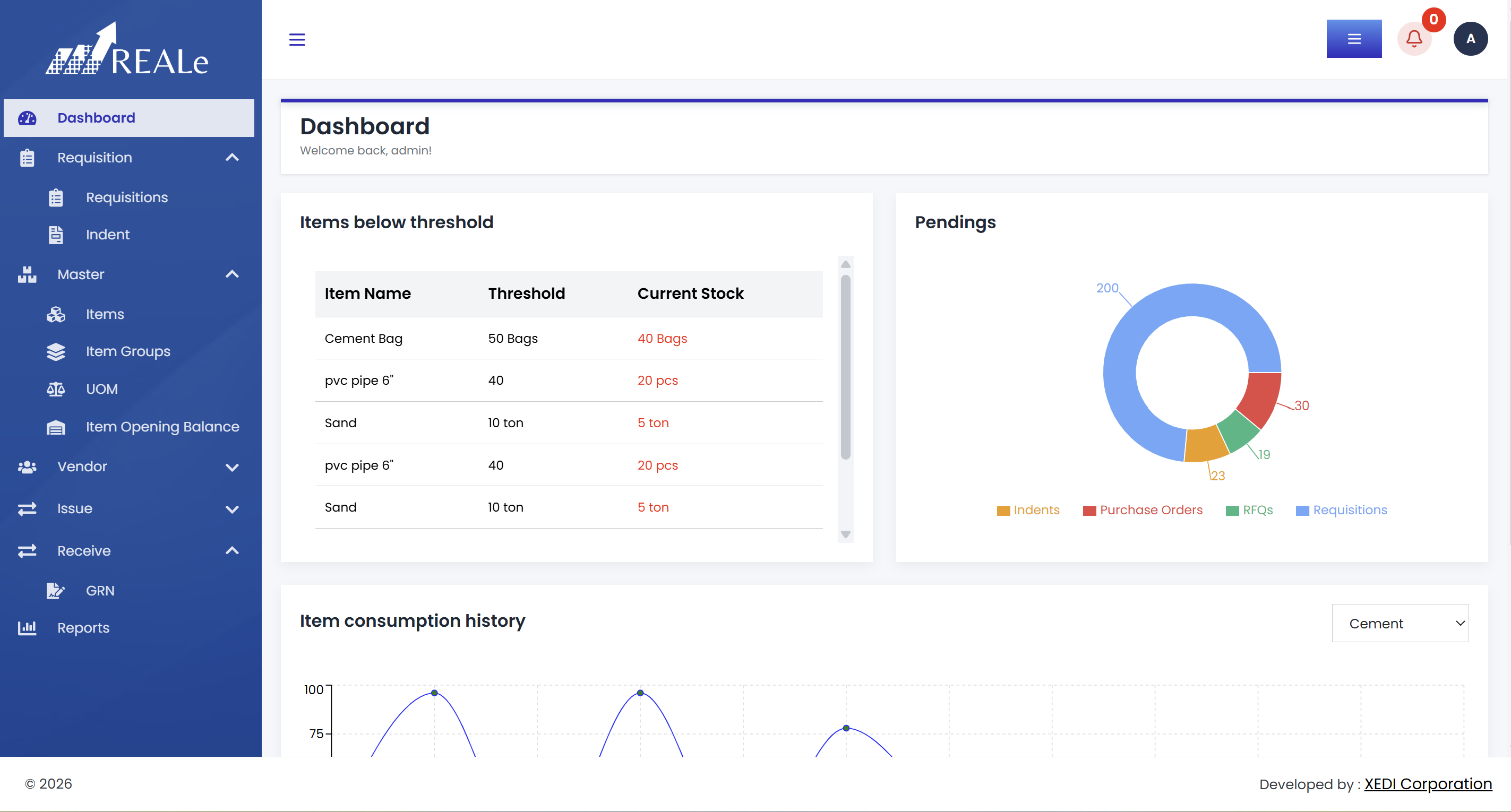The height and width of the screenshot is (812, 1511).
Task: Open the admin avatar profile circle
Action: point(1470,39)
